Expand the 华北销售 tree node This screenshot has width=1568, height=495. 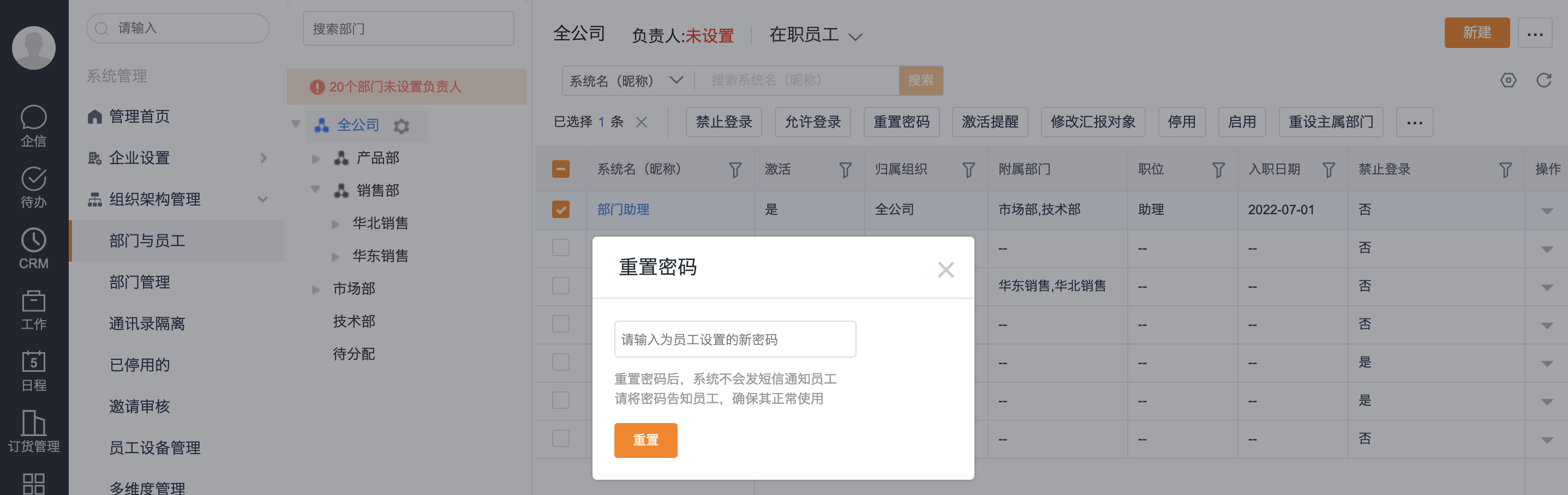(335, 225)
